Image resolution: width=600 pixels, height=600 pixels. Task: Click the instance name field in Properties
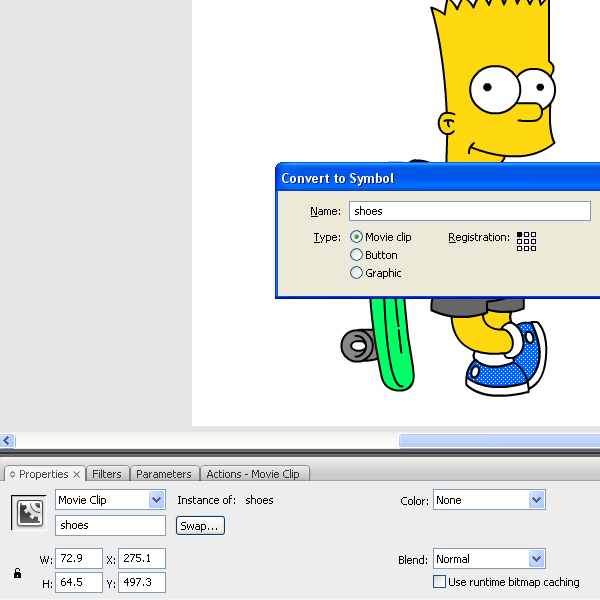point(110,525)
